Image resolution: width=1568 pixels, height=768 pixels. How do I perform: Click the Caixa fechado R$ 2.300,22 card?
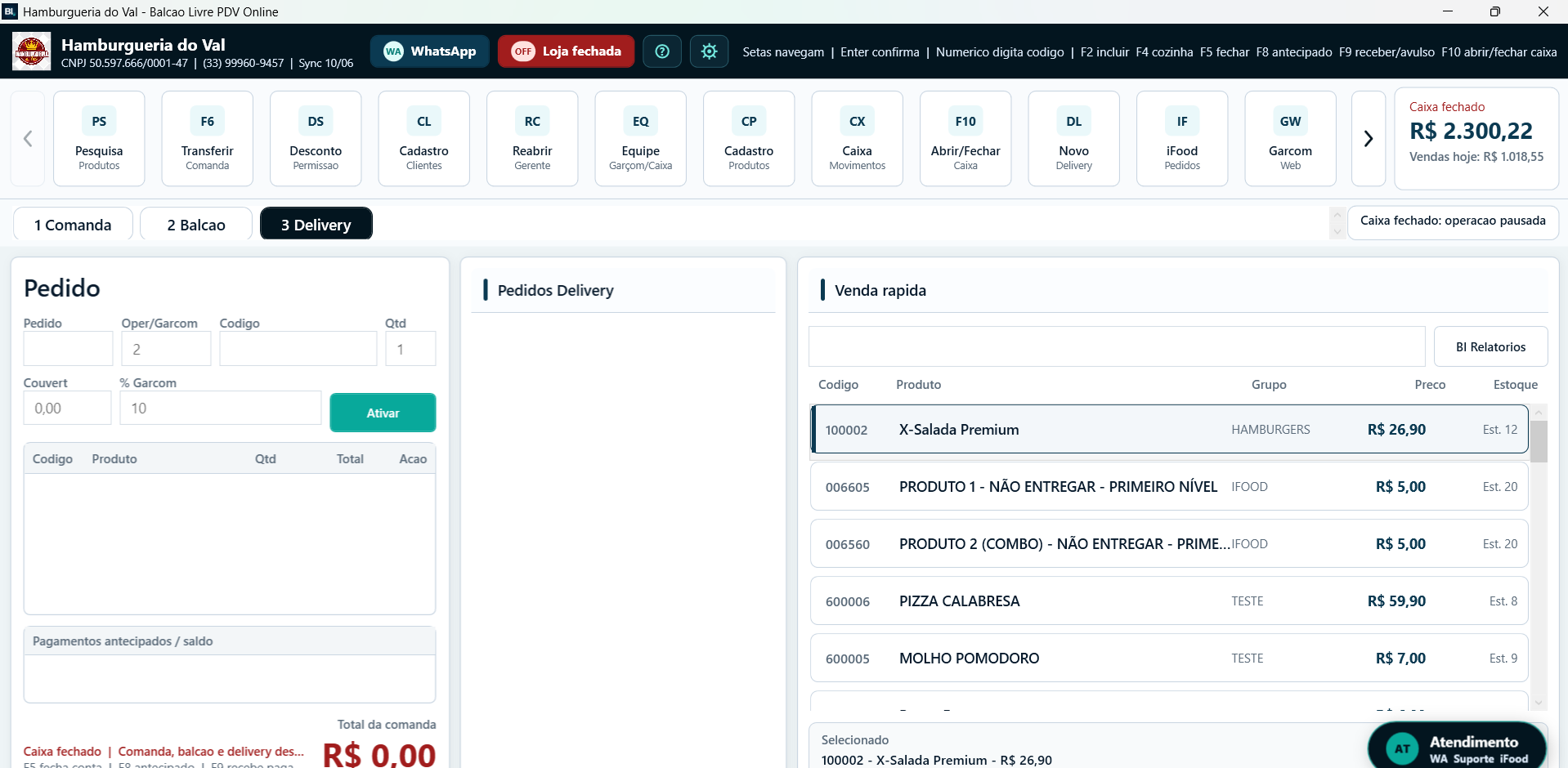pos(1476,139)
